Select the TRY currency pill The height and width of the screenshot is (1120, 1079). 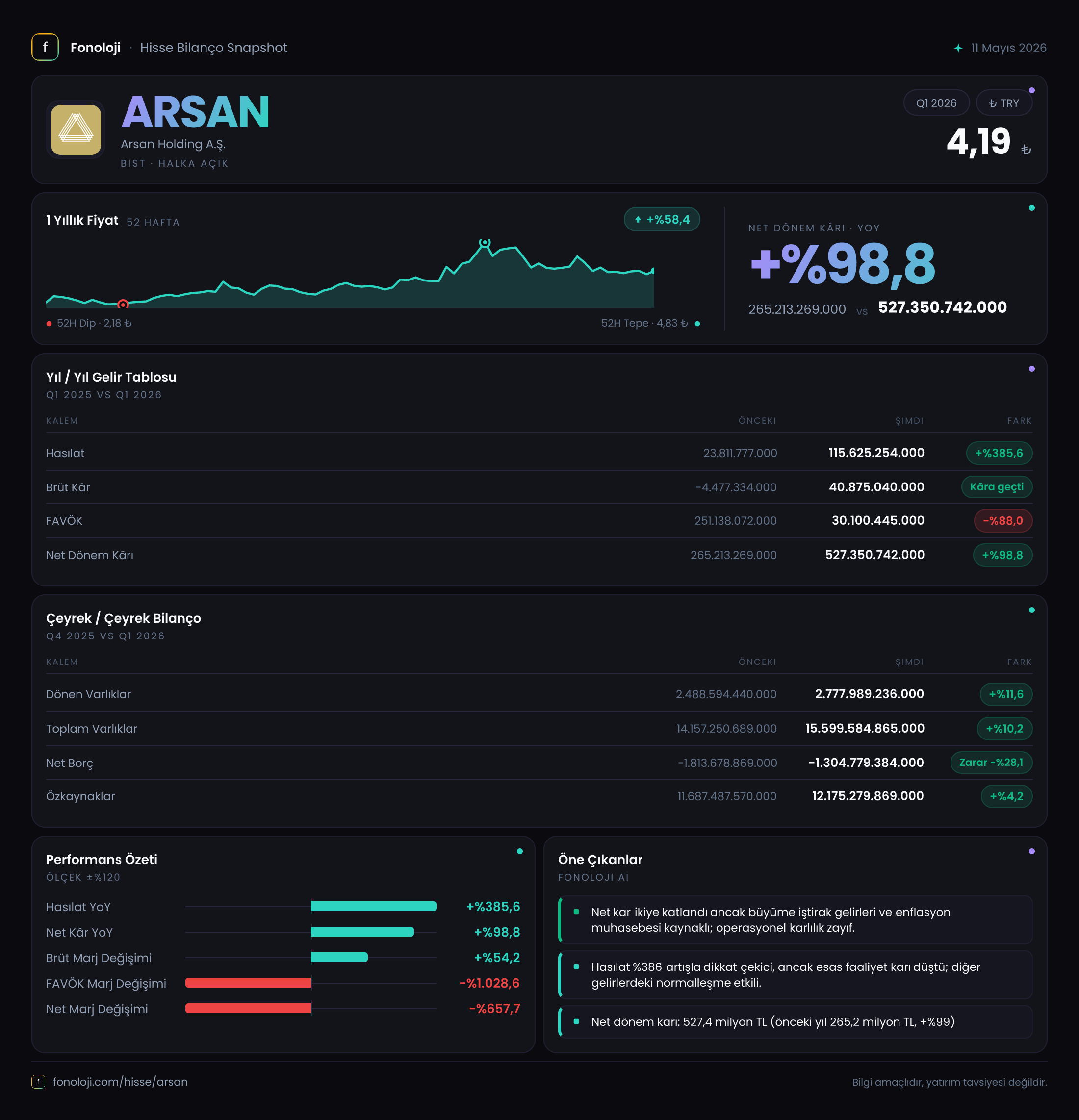pos(1003,103)
